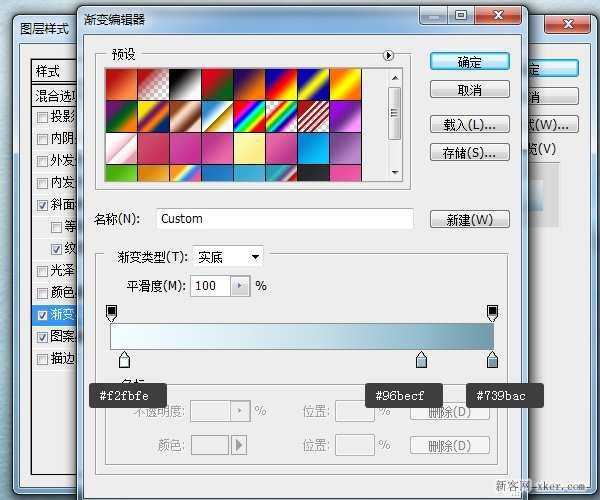Select 混合选项 blending options in style list
Image resolution: width=600 pixels, height=500 pixels.
click(55, 95)
